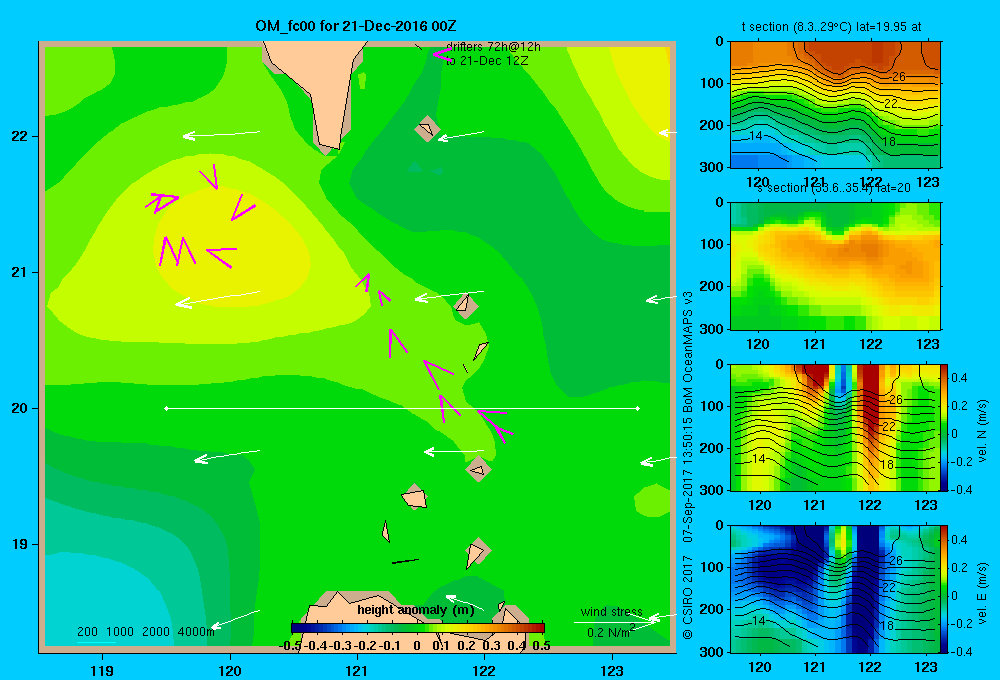Open the eastward velocity section panel
1000x680 pixels.
click(835, 589)
